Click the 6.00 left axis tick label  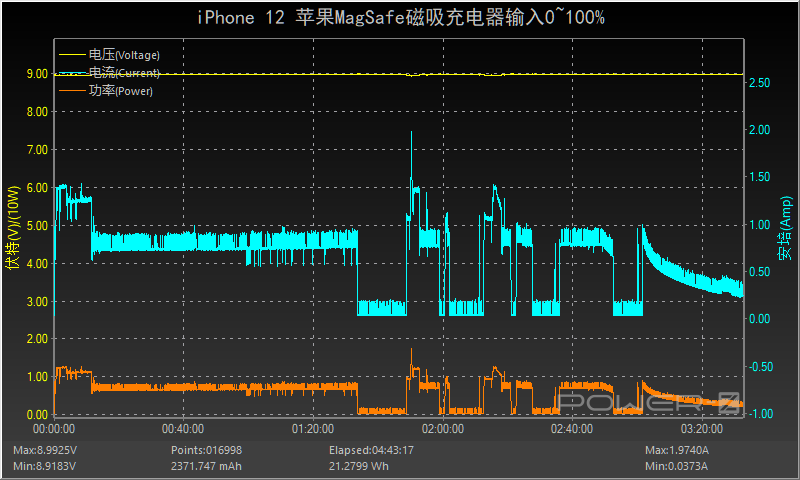(37, 187)
